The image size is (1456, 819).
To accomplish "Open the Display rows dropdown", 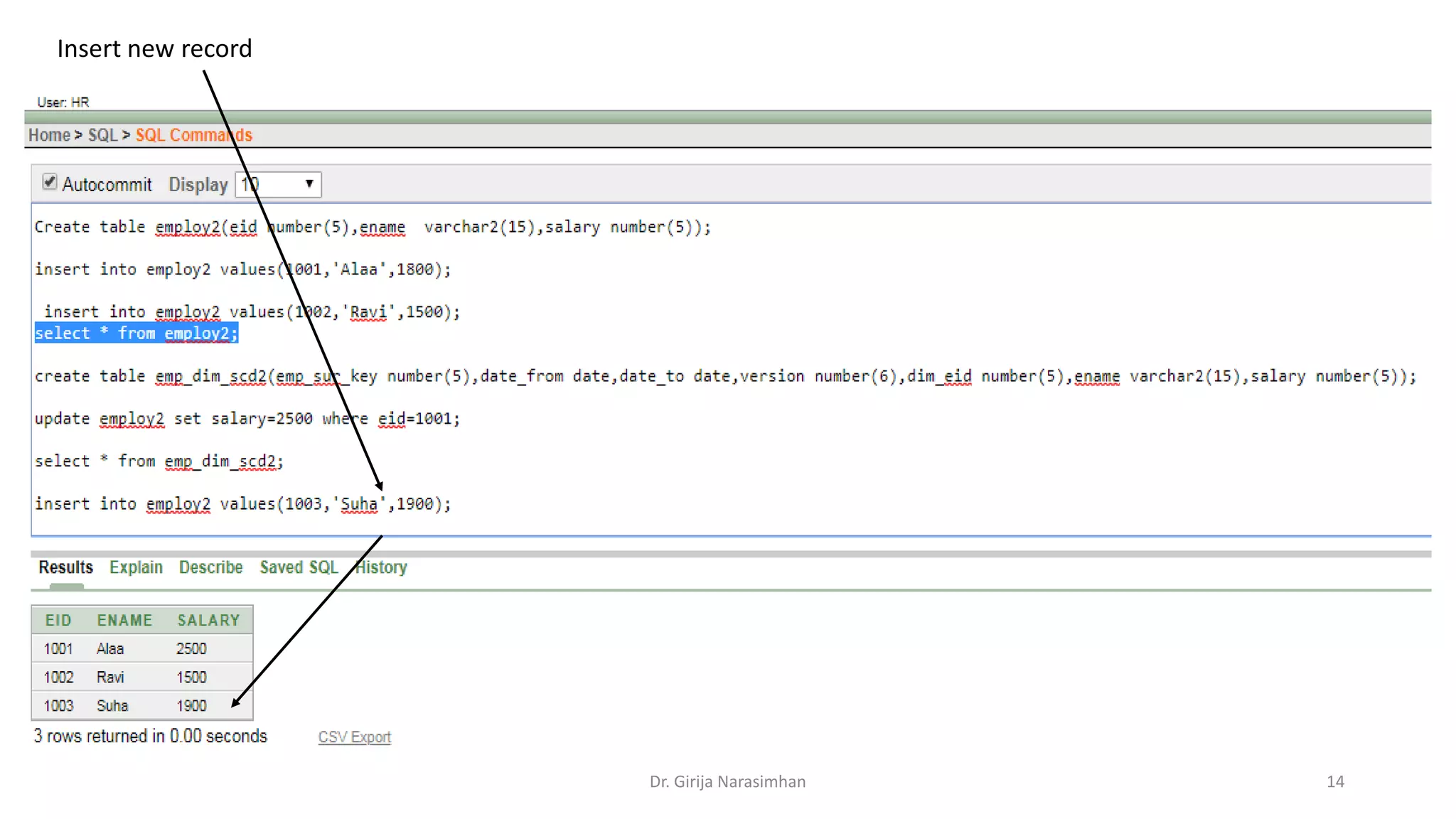I will pos(277,185).
